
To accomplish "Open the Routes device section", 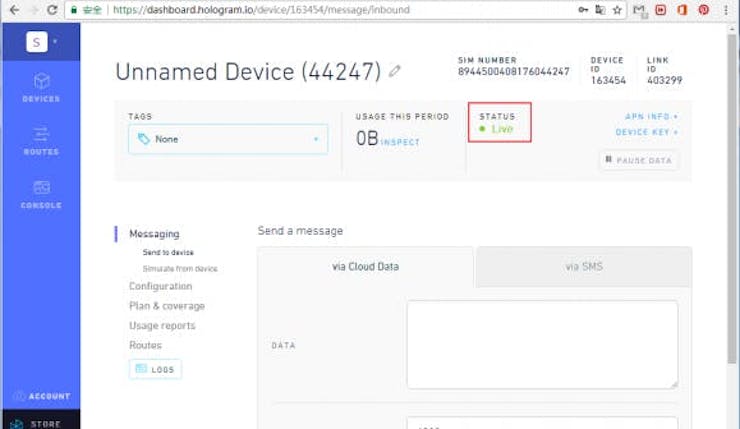I will coord(145,345).
